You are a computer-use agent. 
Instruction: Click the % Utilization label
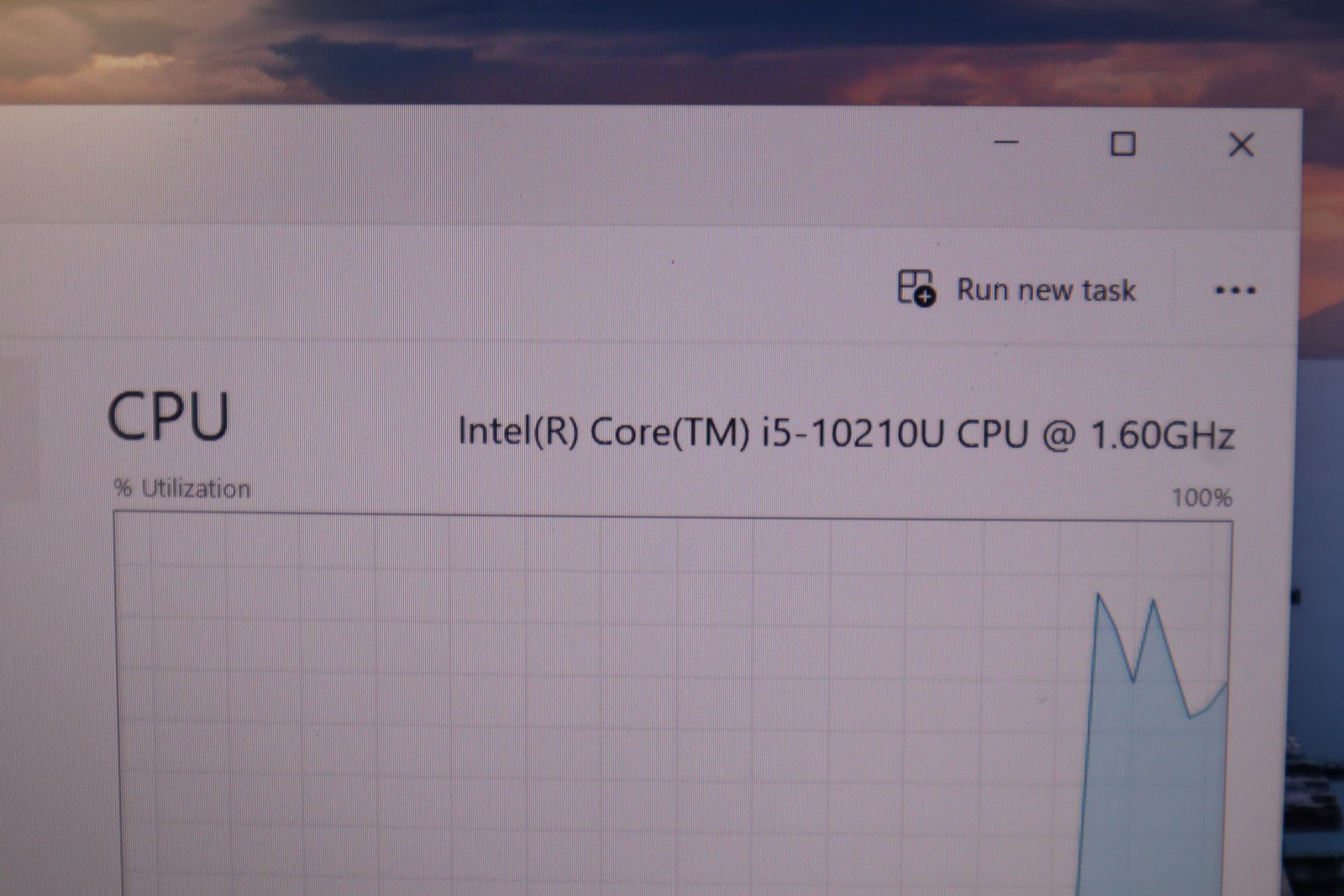pos(182,488)
